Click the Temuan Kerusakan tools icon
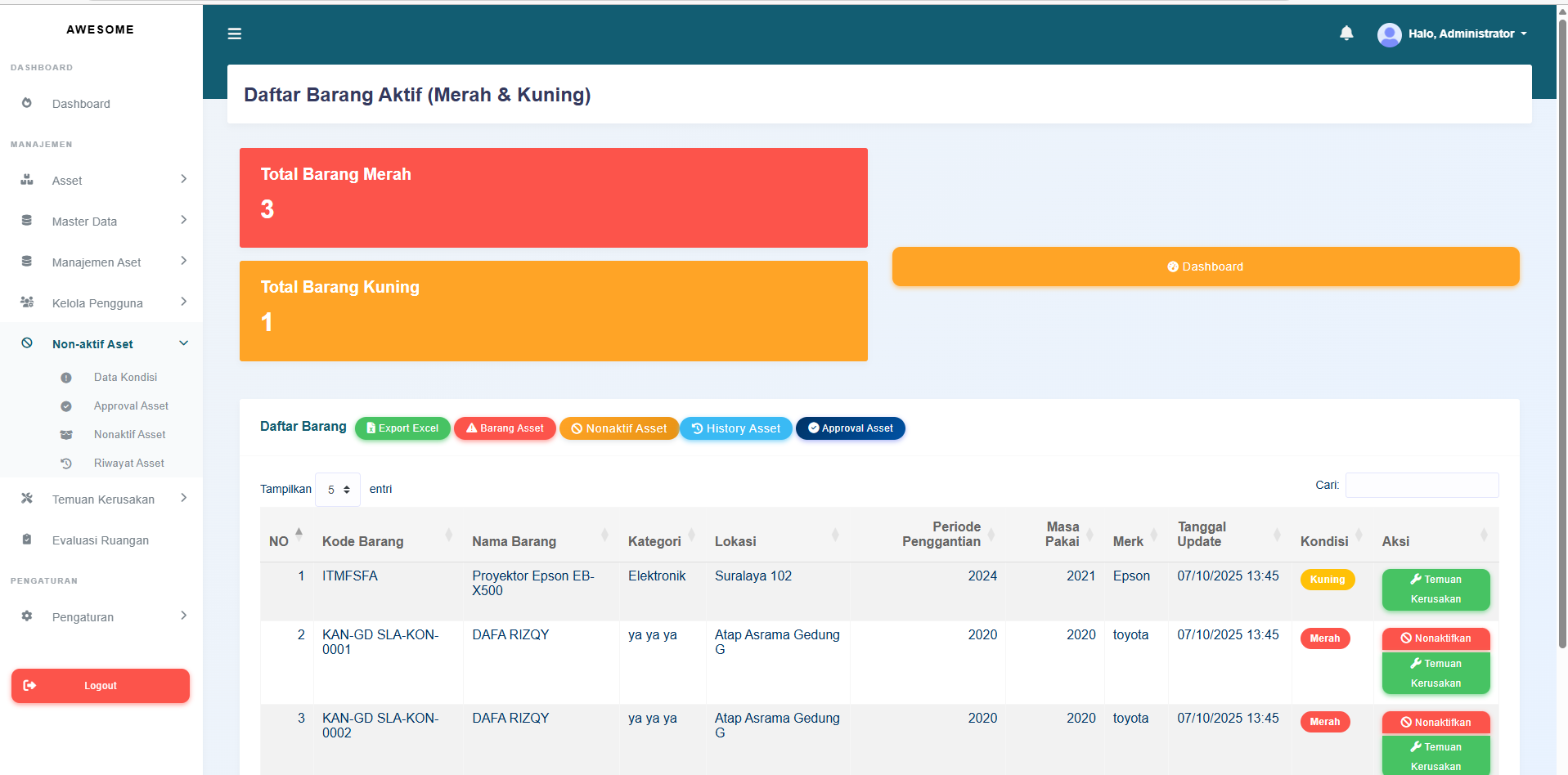This screenshot has height=775, width=1568. click(x=26, y=499)
